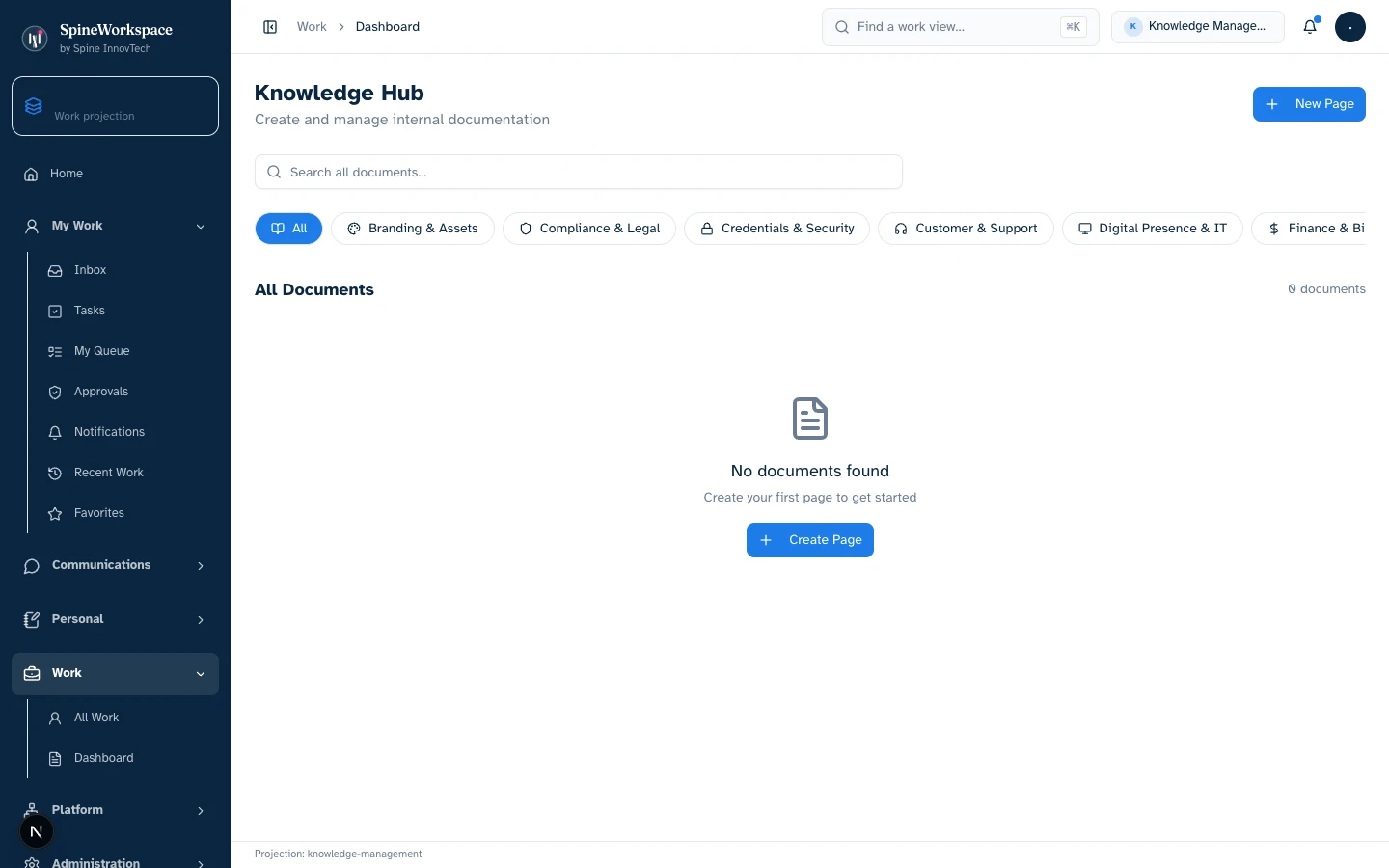Open the notifications bell in the header
The width and height of the screenshot is (1389, 868).
[x=1310, y=27]
